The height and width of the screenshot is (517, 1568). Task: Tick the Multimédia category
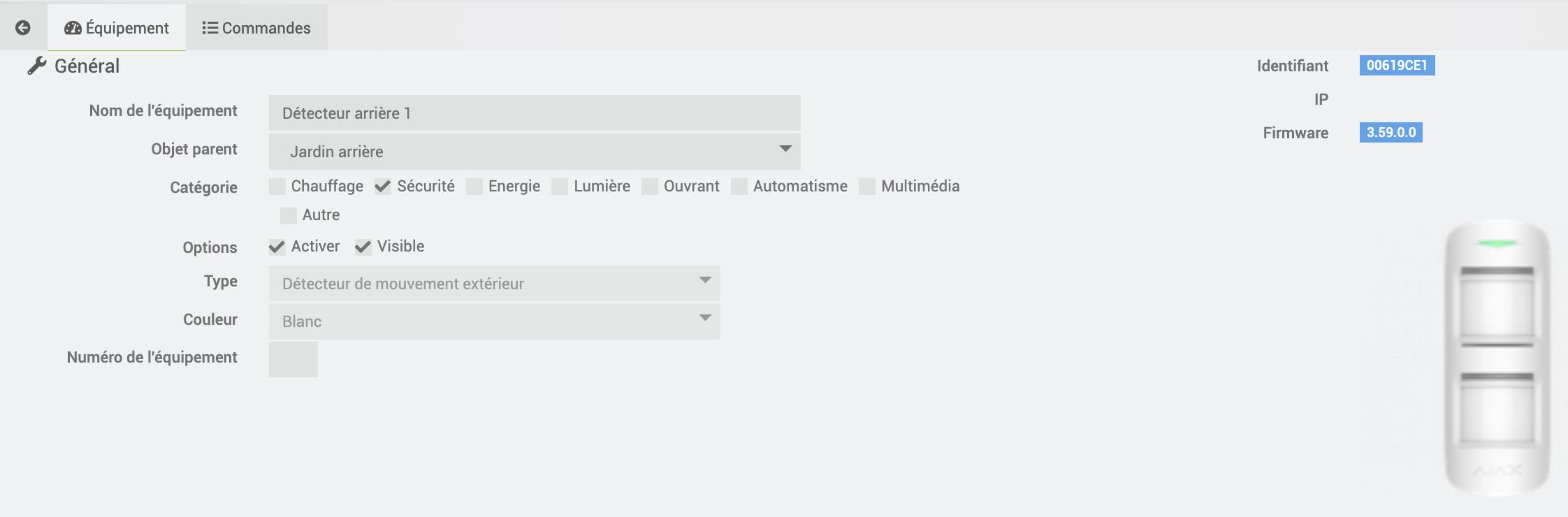pyautogui.click(x=867, y=187)
